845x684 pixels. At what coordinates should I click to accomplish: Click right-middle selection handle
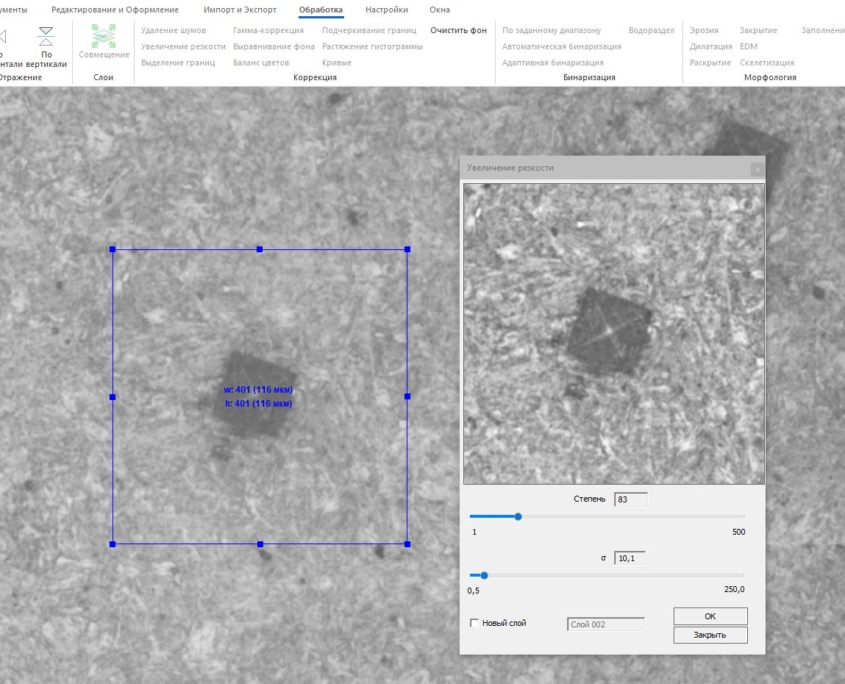click(x=407, y=397)
